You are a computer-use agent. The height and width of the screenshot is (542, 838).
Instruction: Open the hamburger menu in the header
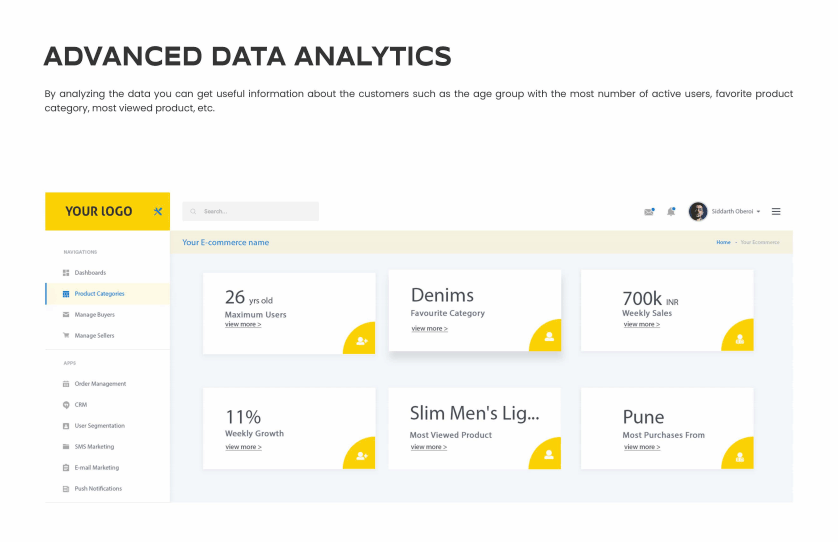click(x=776, y=211)
